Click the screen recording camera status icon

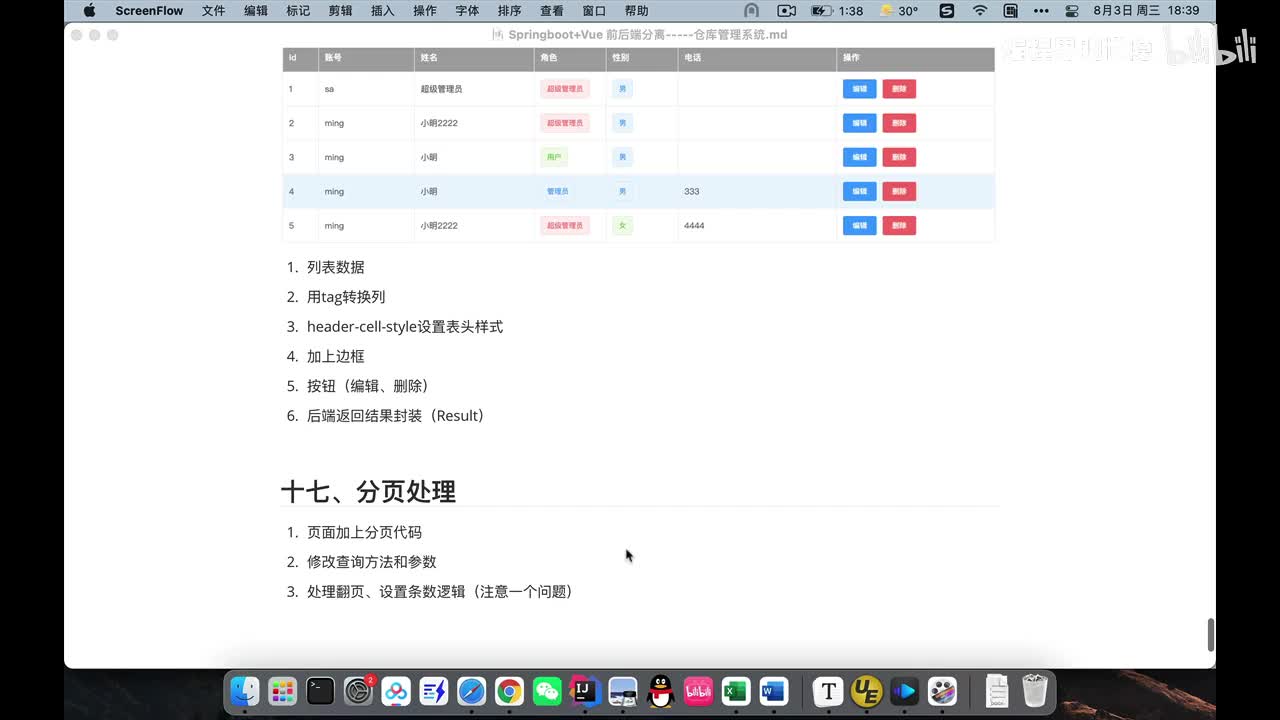[786, 11]
